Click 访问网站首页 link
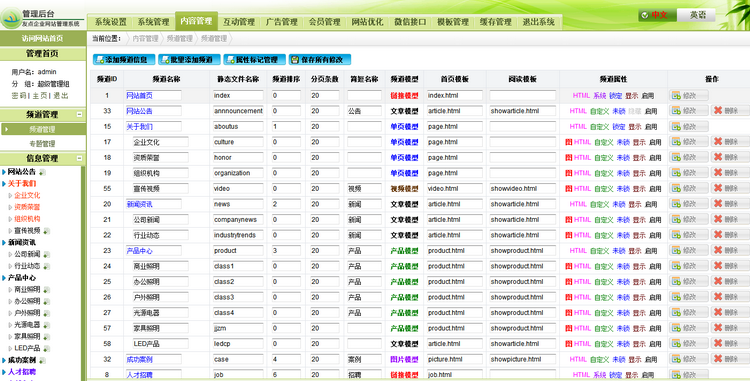The image size is (750, 381). [42, 38]
